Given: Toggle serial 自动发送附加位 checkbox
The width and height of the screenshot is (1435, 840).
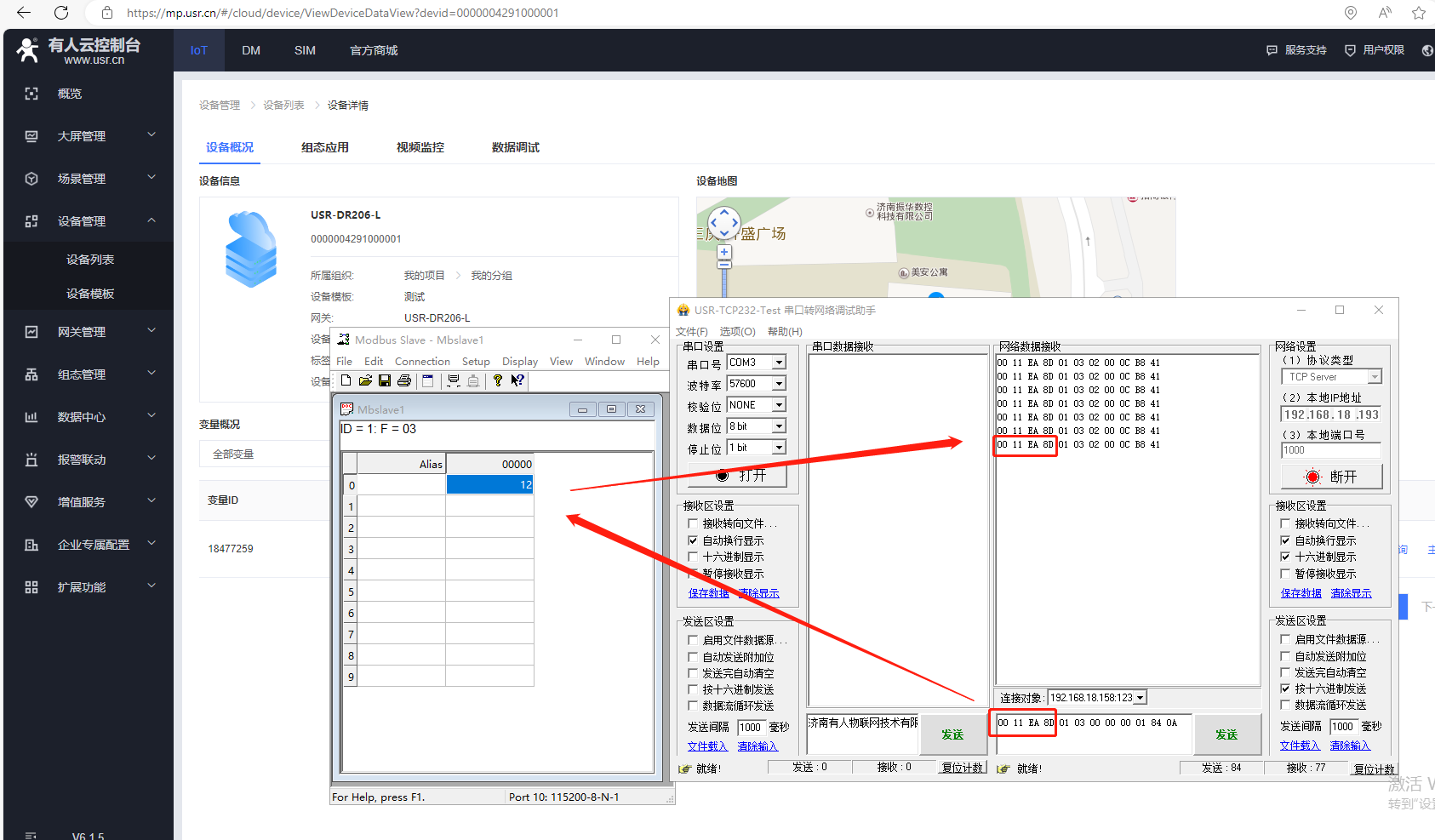Looking at the screenshot, I should 693,657.
